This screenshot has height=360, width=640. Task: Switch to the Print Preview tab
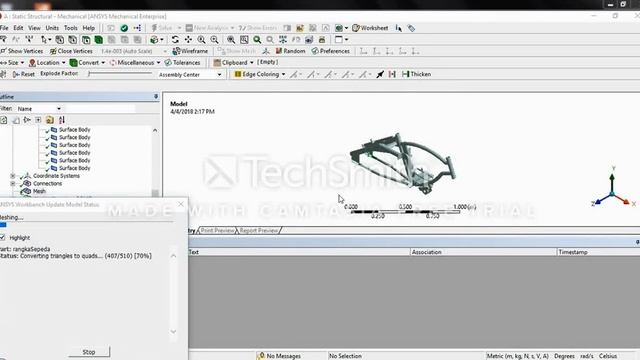pos(217,231)
